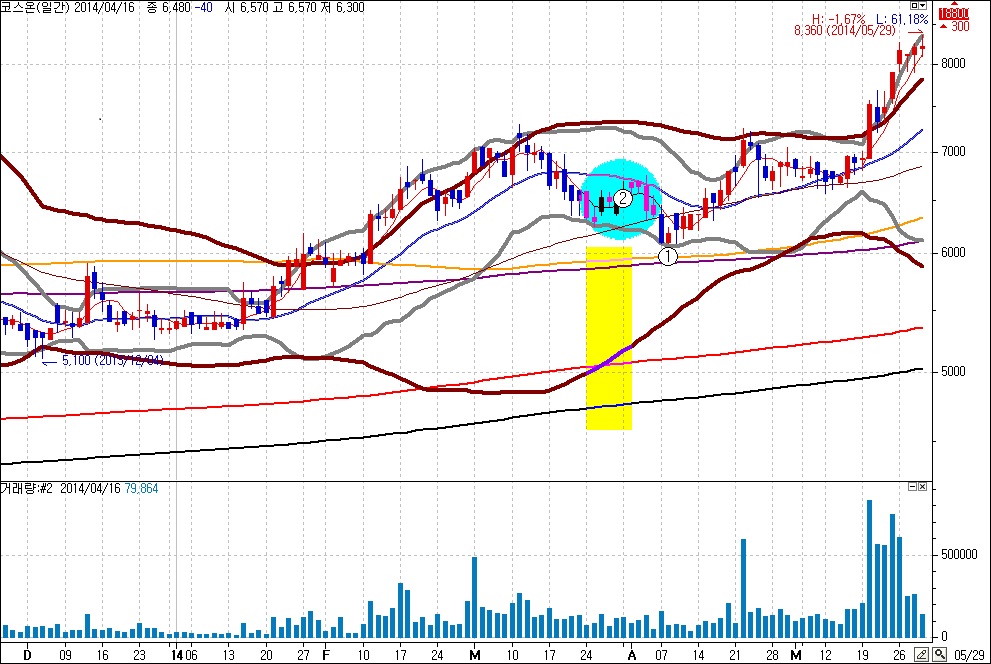Click the tallest volume bar in May
991x664 pixels.
[x=870, y=570]
